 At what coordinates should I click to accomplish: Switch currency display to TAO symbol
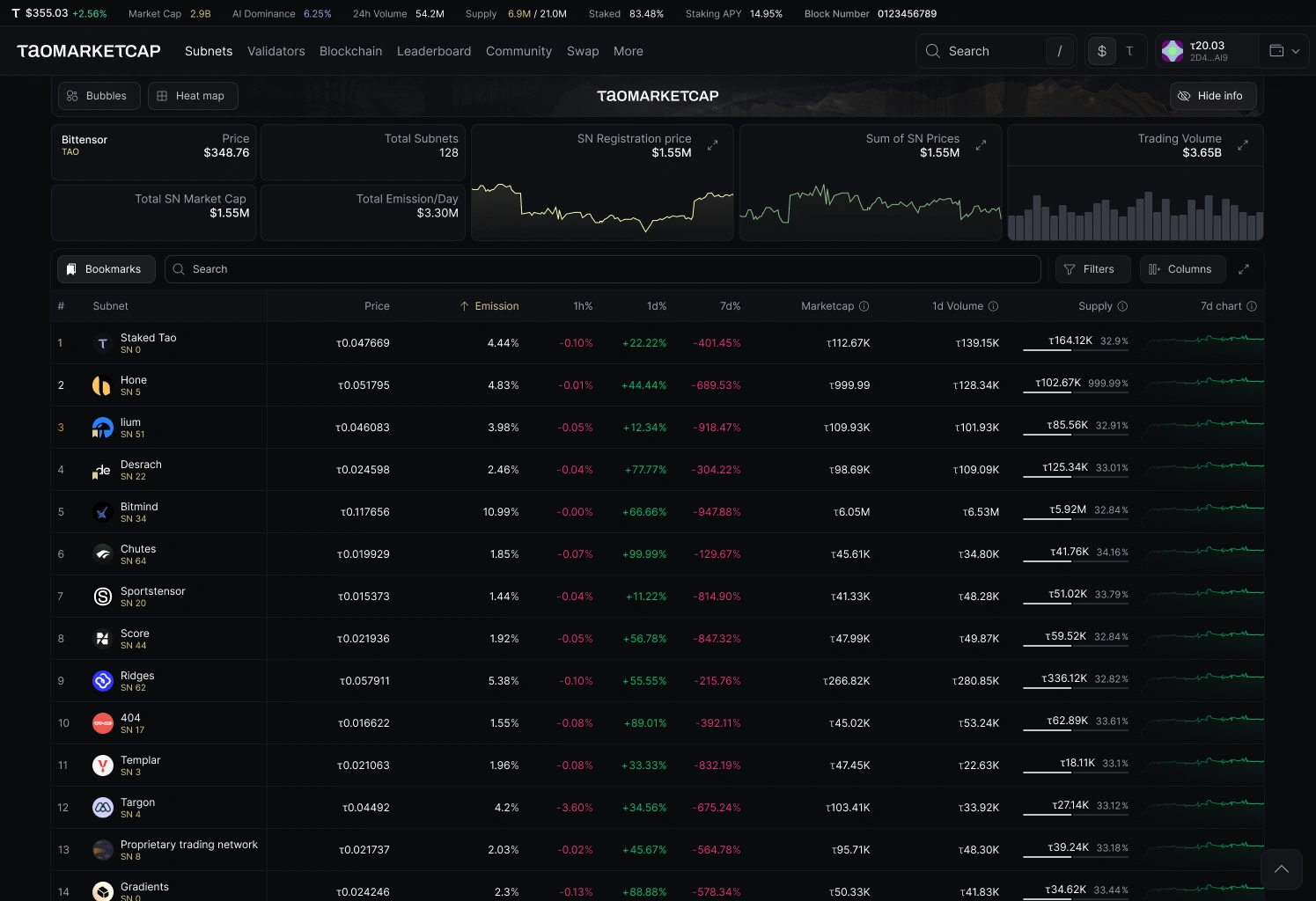[1129, 51]
